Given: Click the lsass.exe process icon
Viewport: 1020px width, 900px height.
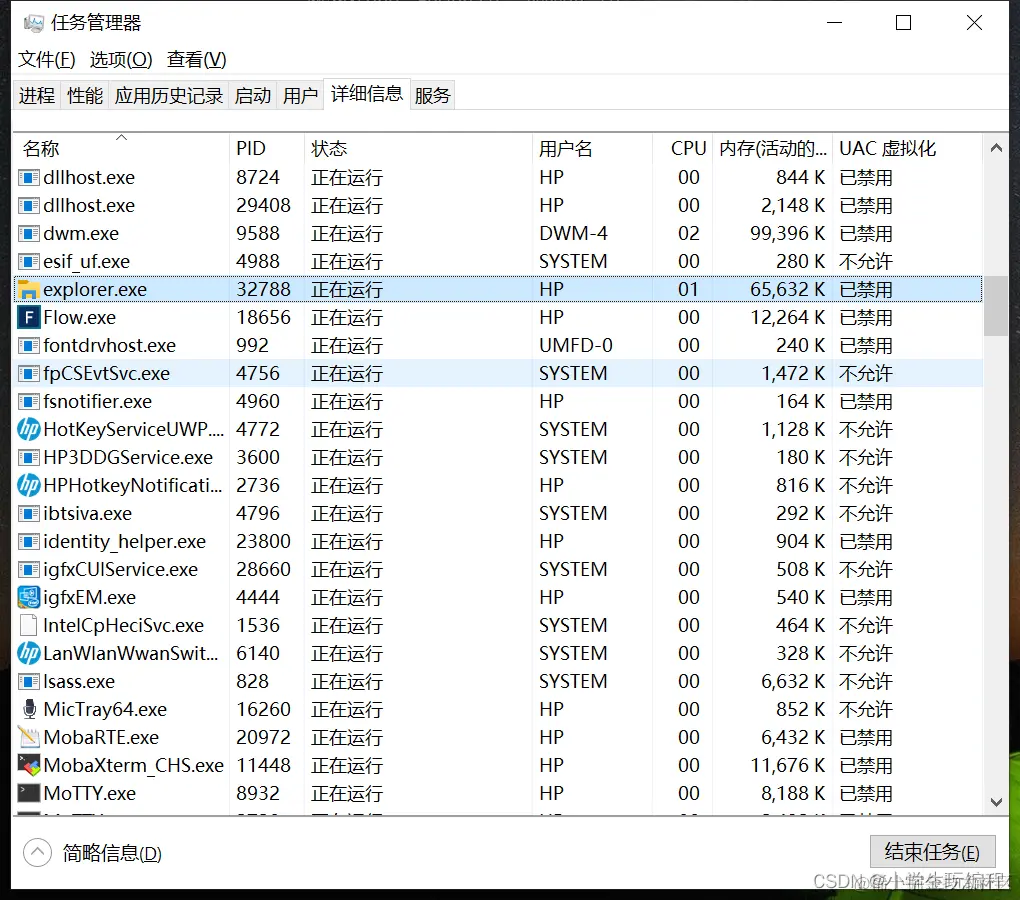Looking at the screenshot, I should tap(28, 681).
